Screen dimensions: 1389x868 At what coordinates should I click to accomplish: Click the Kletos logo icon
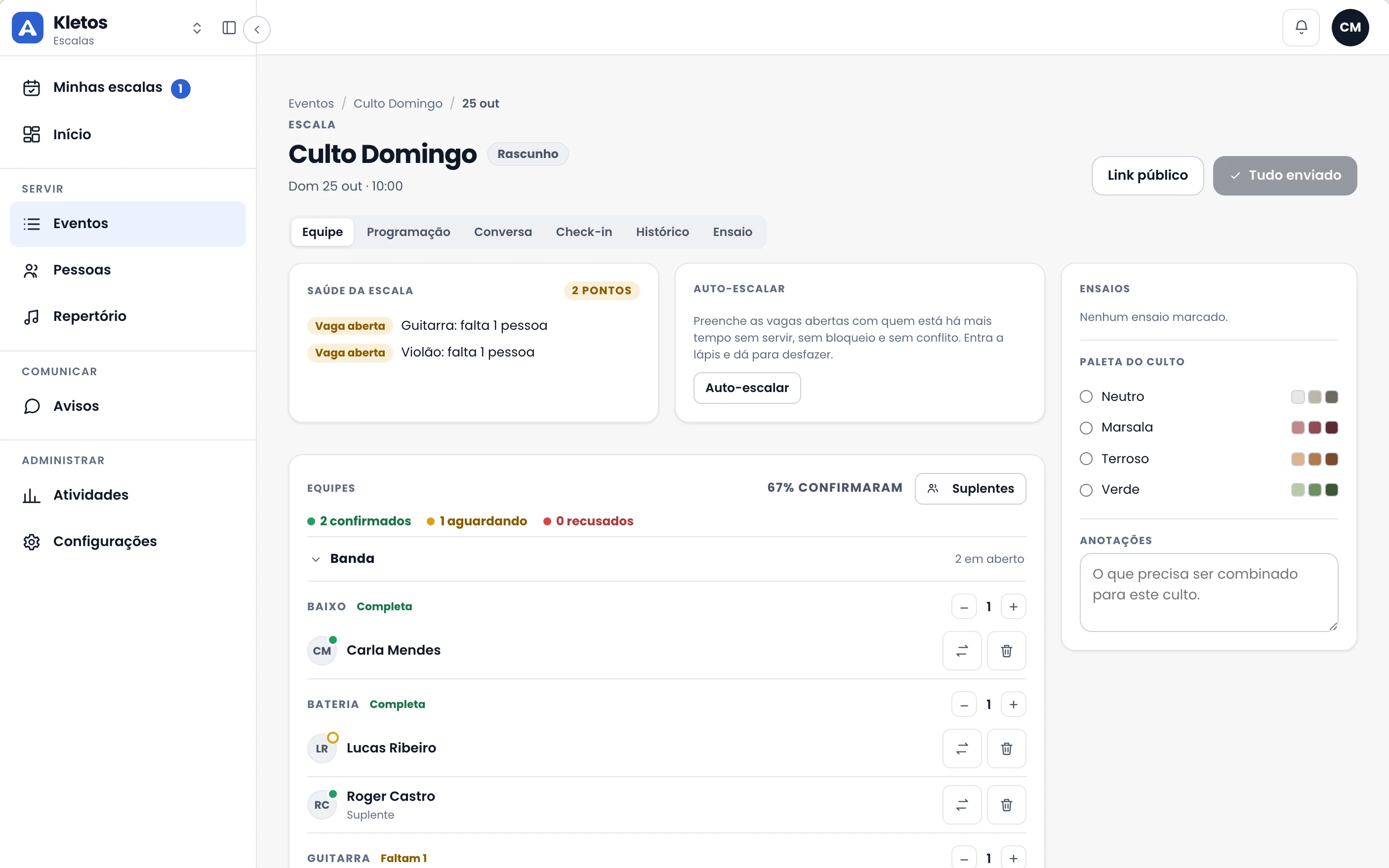(28, 28)
